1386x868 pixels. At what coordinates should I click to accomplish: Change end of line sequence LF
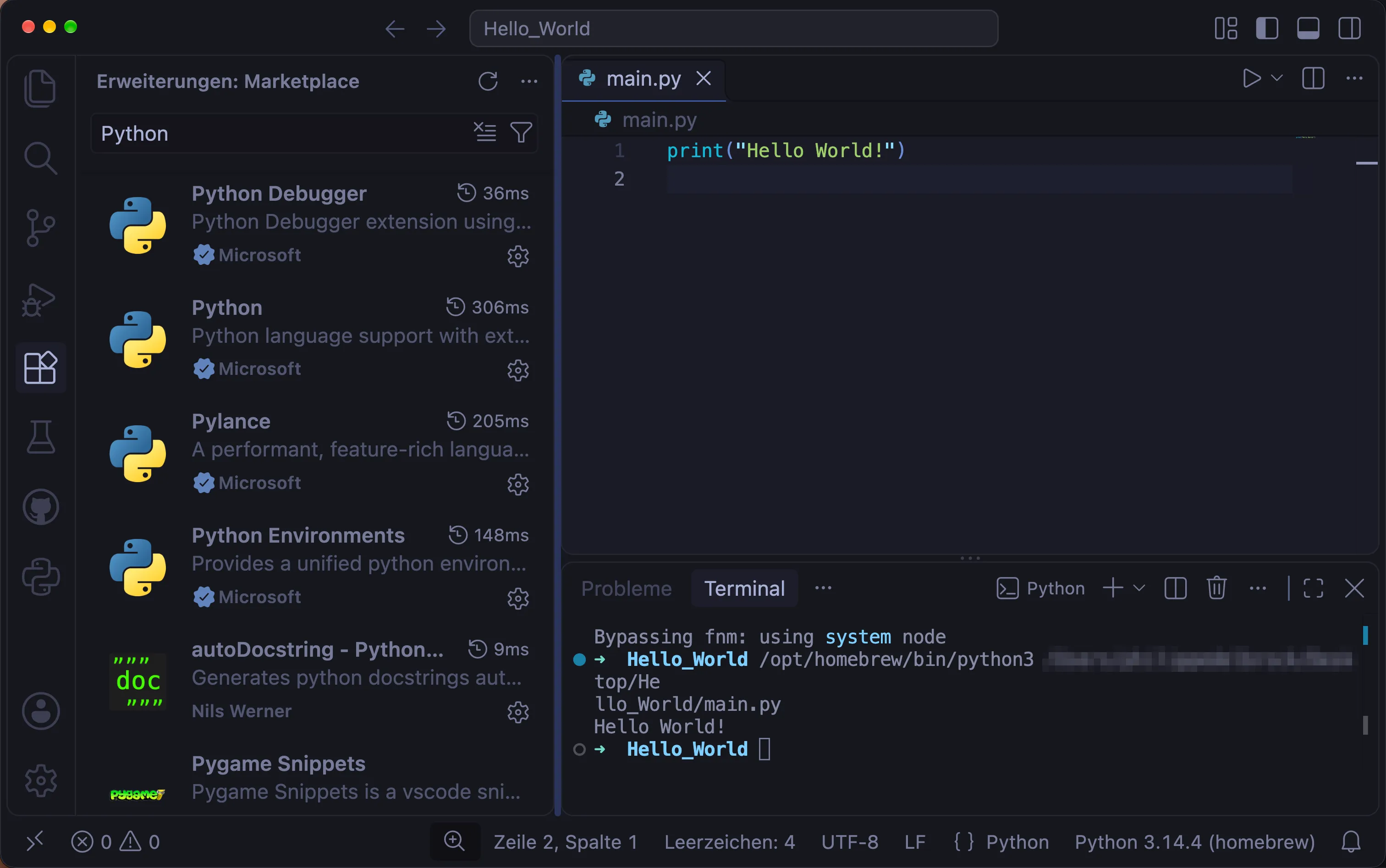pyautogui.click(x=915, y=842)
